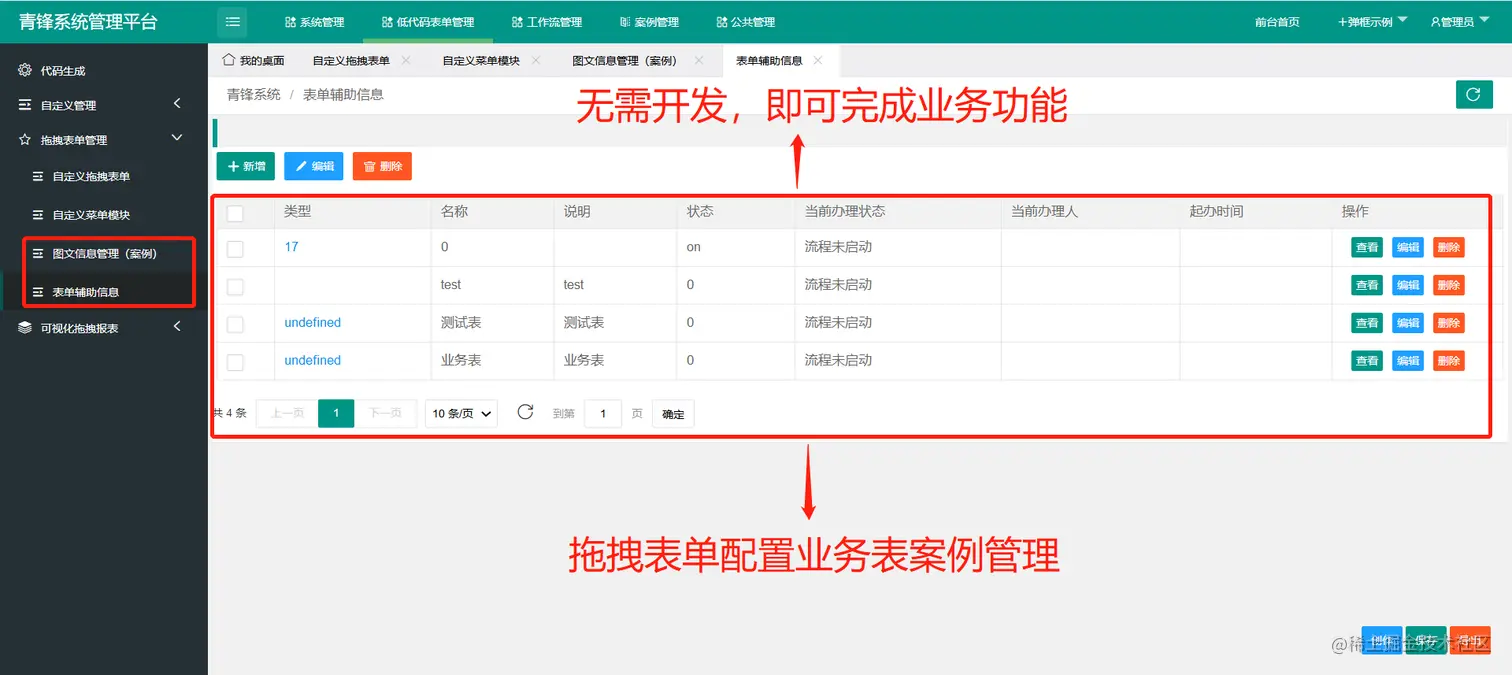The height and width of the screenshot is (675, 1512).
Task: Close the 表单辅助信息 tab
Action: [x=818, y=60]
